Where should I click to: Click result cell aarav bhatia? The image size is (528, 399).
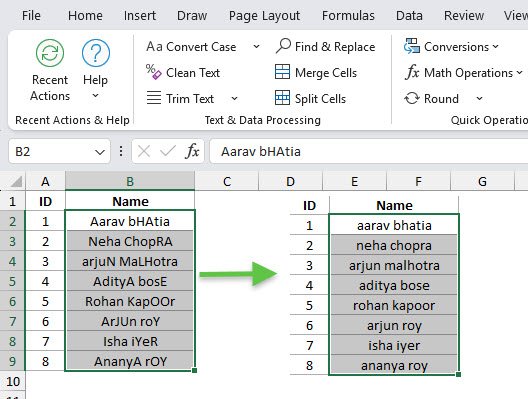394,225
